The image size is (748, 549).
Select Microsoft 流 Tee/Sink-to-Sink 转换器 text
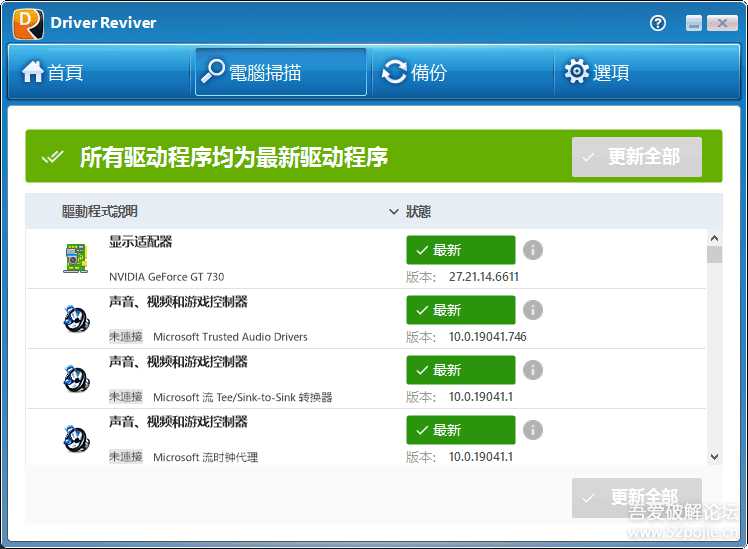coord(242,397)
